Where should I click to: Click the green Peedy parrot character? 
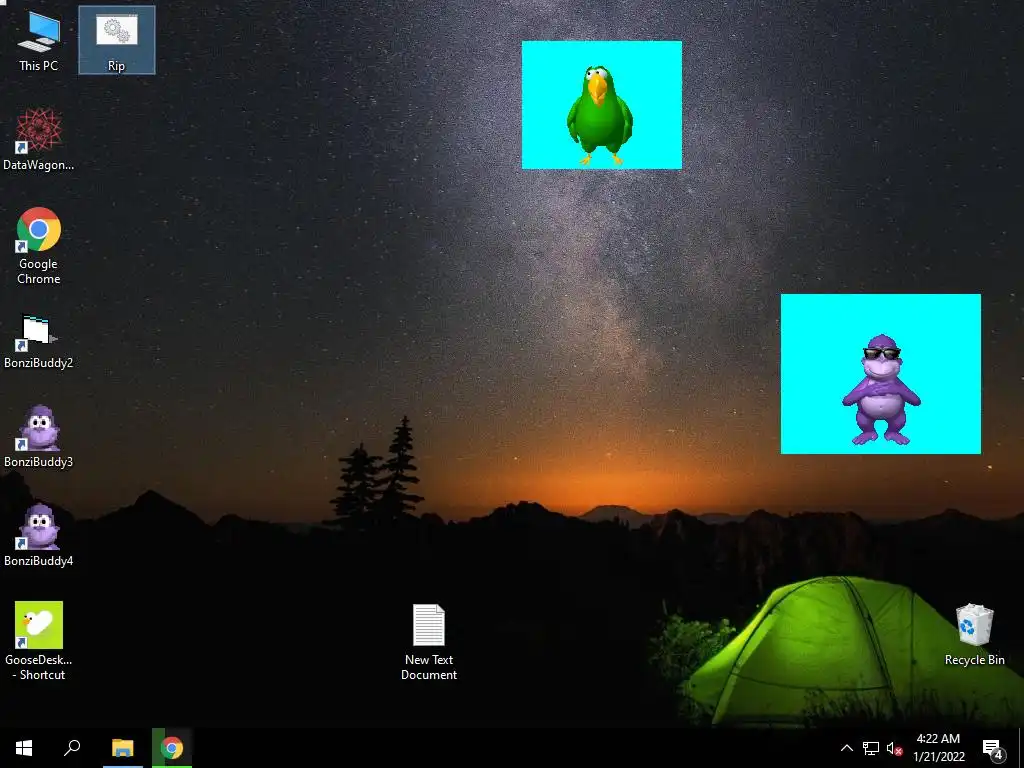pyautogui.click(x=599, y=114)
